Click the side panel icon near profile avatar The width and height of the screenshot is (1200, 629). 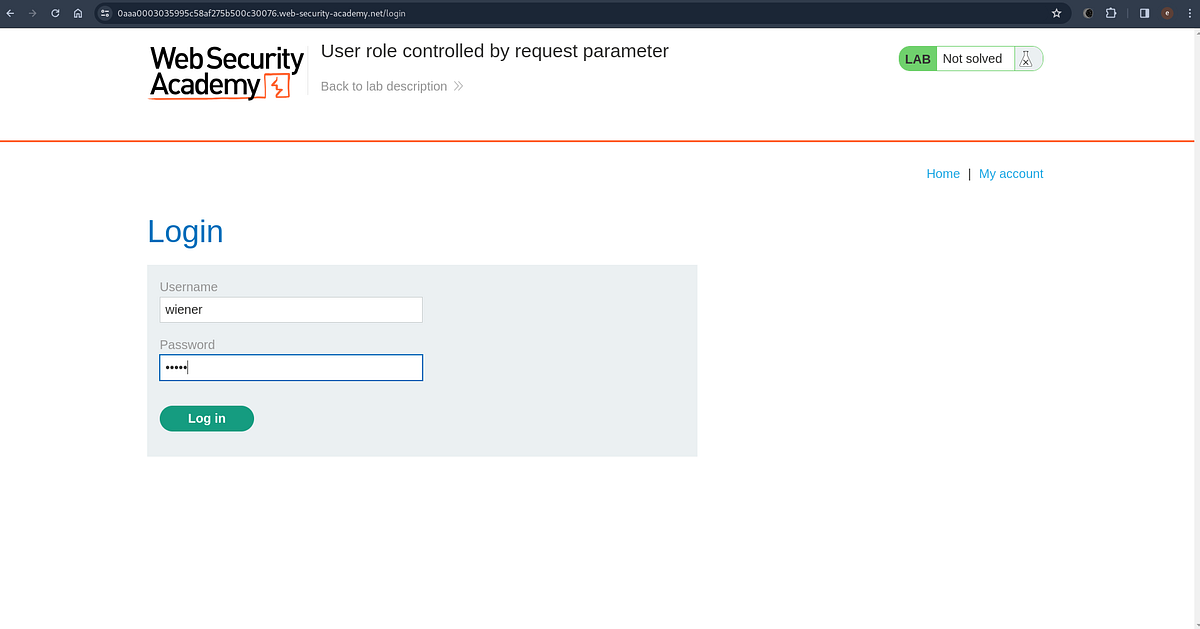coord(1143,13)
